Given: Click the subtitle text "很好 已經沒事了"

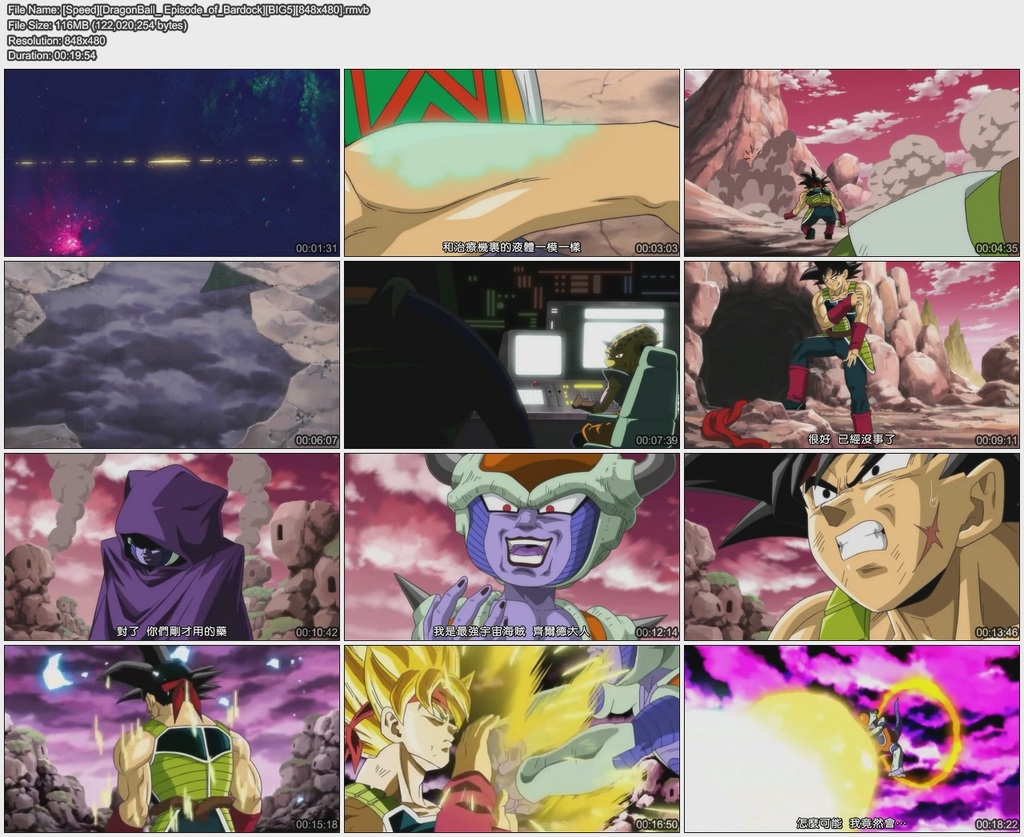Looking at the screenshot, I should (x=851, y=439).
